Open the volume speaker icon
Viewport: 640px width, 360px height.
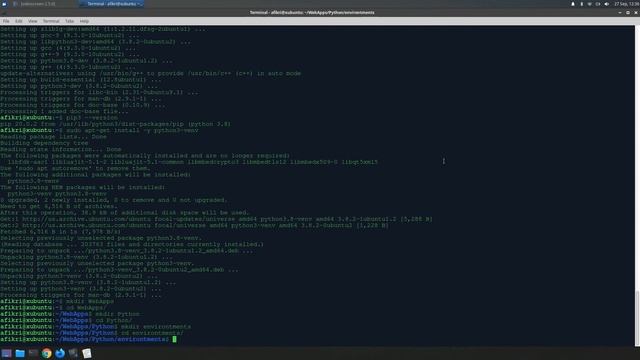[607, 4]
